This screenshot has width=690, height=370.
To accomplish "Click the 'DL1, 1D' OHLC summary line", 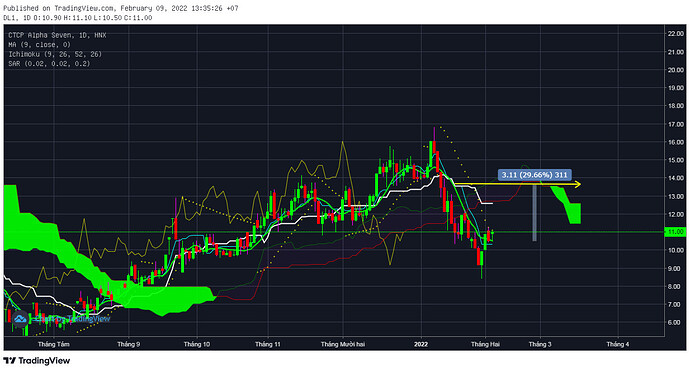I will [x=77, y=18].
